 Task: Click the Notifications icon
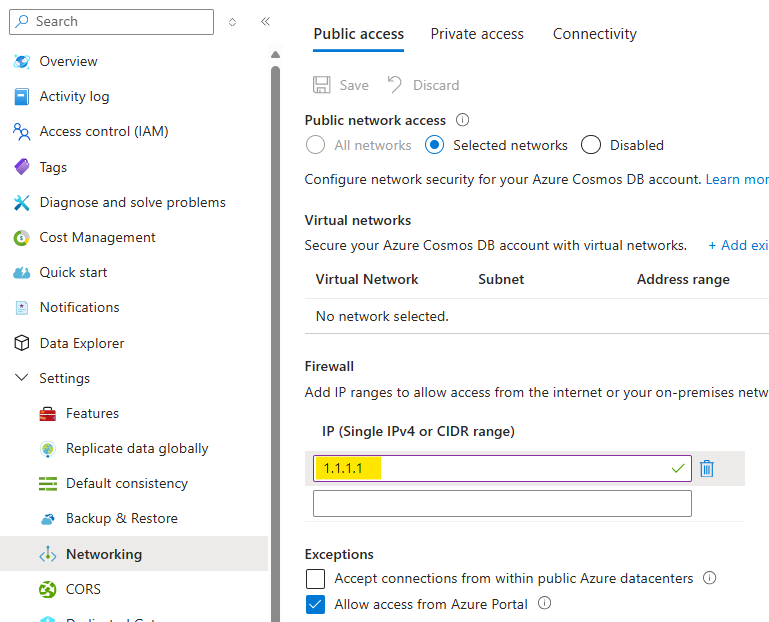pyautogui.click(x=22, y=308)
